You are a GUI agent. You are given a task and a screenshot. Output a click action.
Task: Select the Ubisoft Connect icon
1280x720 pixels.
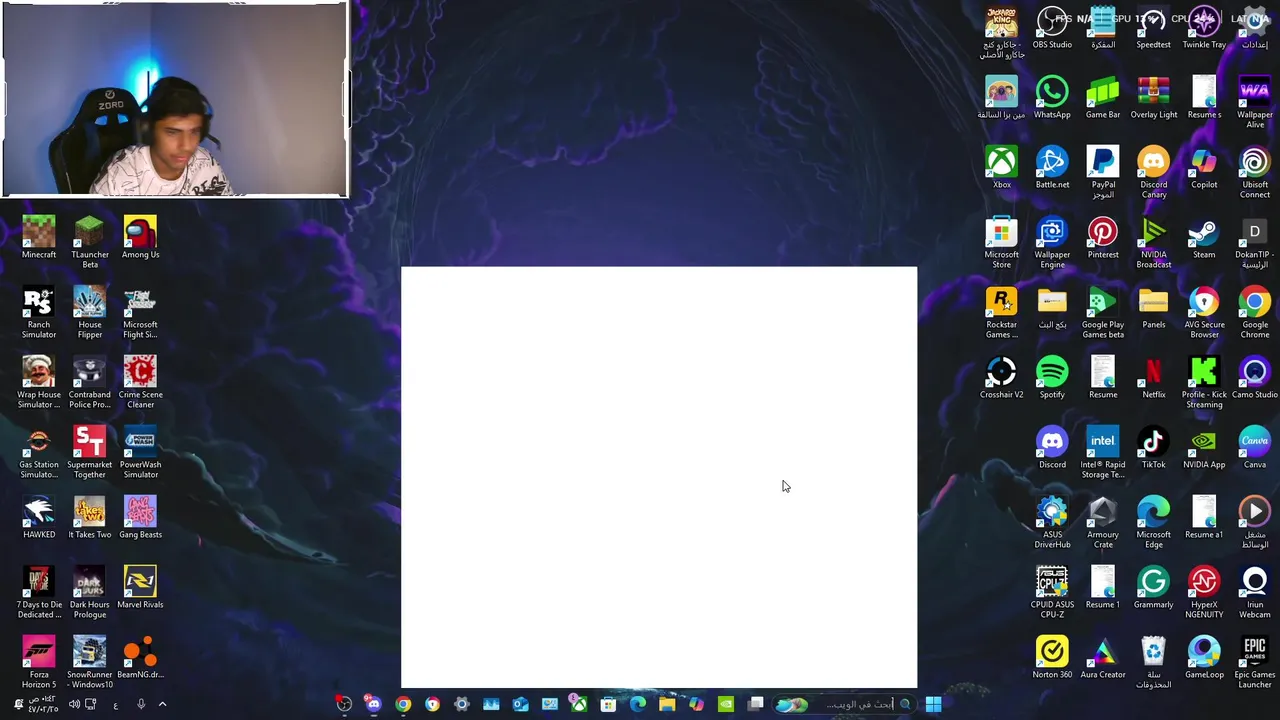[1255, 172]
